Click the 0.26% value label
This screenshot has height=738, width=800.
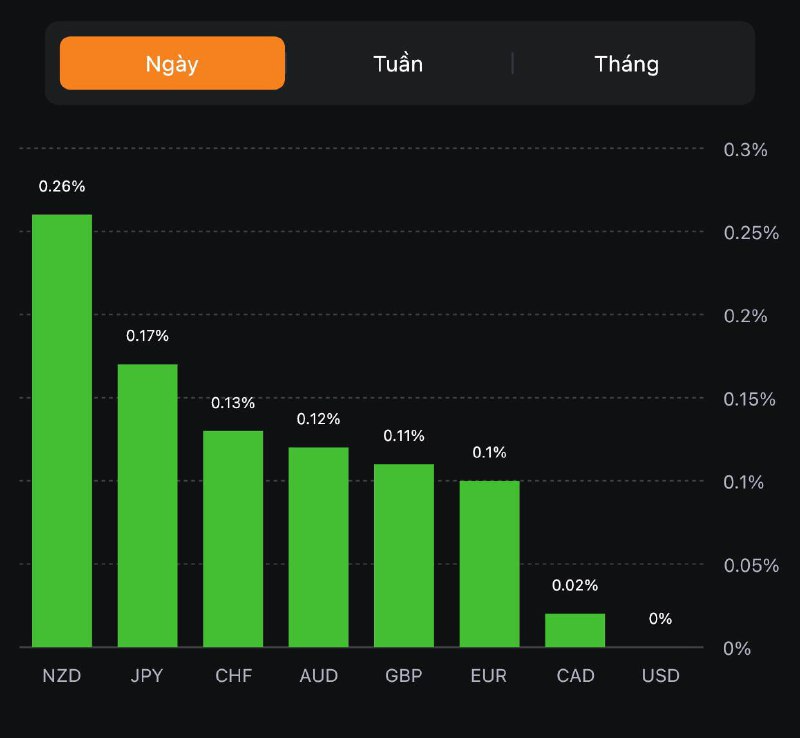click(x=62, y=186)
